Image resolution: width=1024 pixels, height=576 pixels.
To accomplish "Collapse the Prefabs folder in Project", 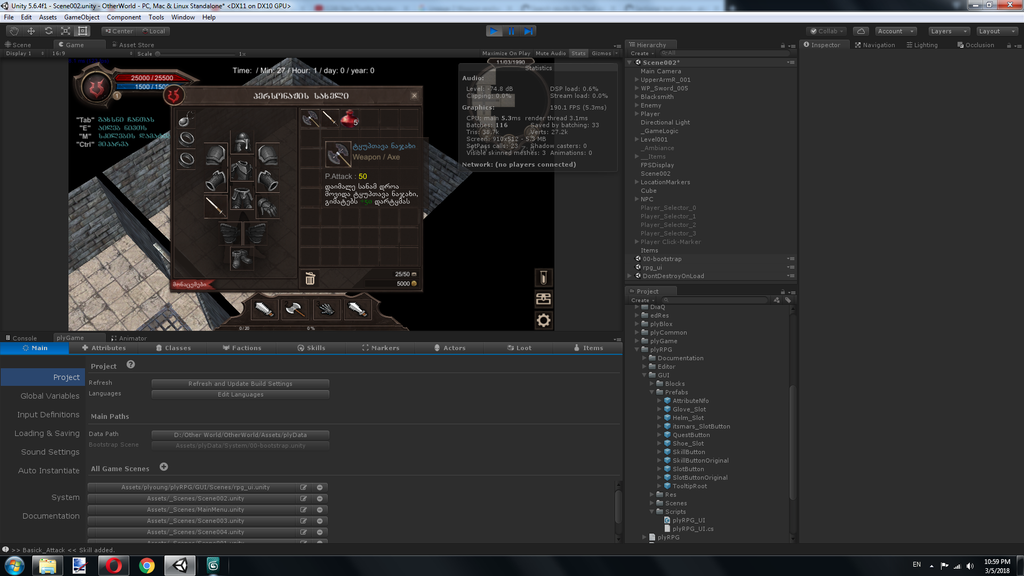I will coord(652,392).
